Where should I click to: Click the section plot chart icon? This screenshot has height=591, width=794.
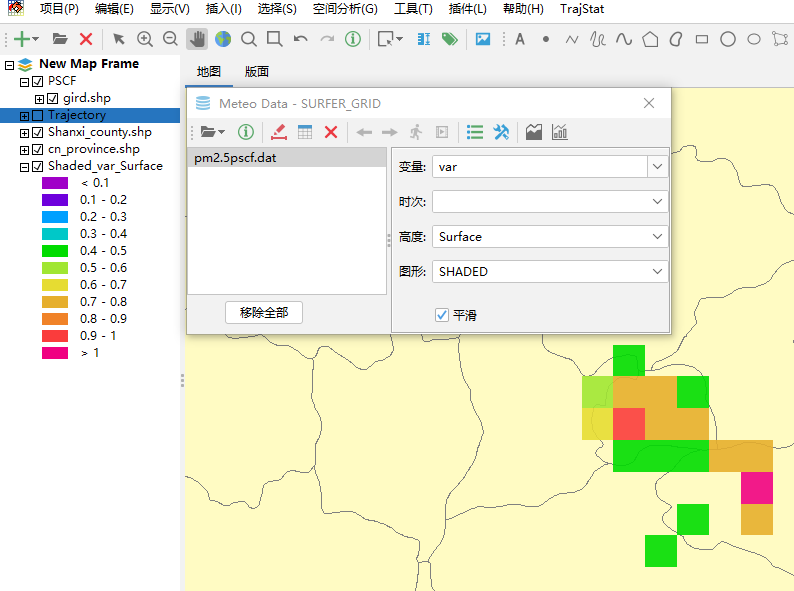[x=534, y=132]
